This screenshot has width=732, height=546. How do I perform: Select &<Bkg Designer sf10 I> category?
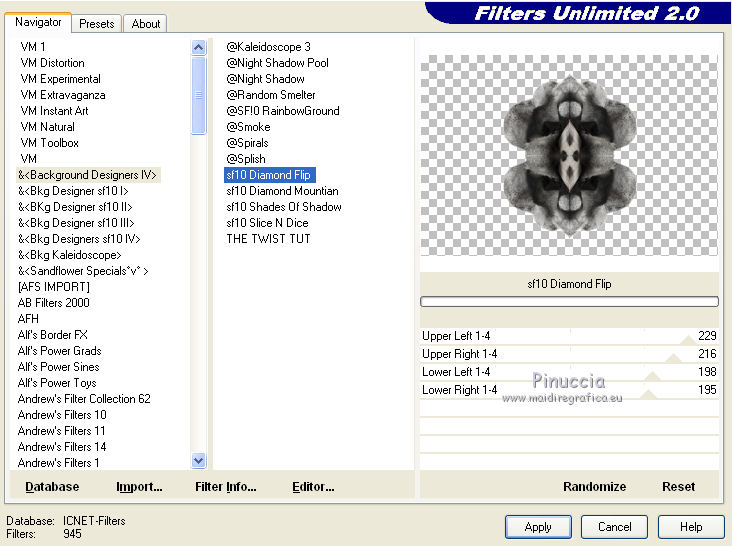click(73, 191)
